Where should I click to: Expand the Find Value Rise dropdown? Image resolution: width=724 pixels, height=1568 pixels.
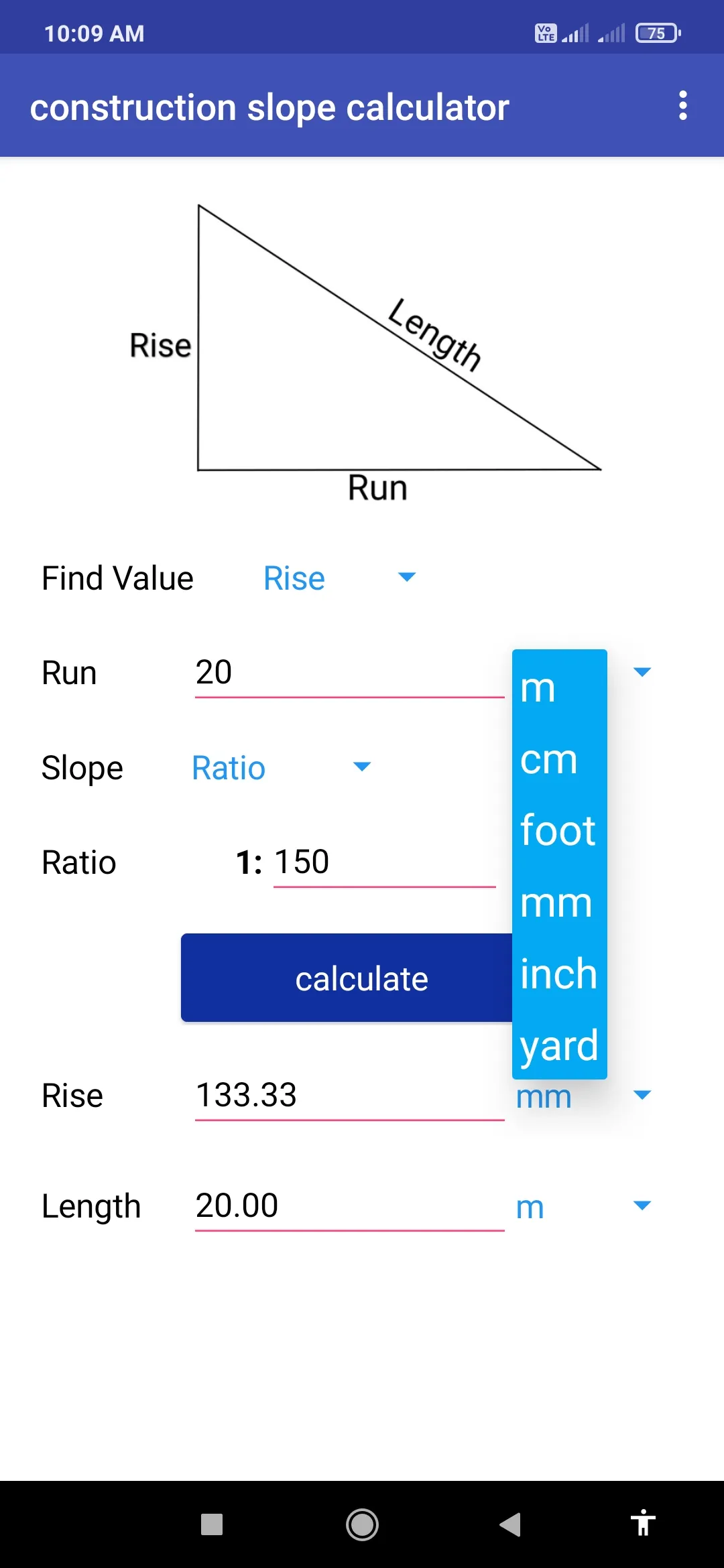click(339, 578)
